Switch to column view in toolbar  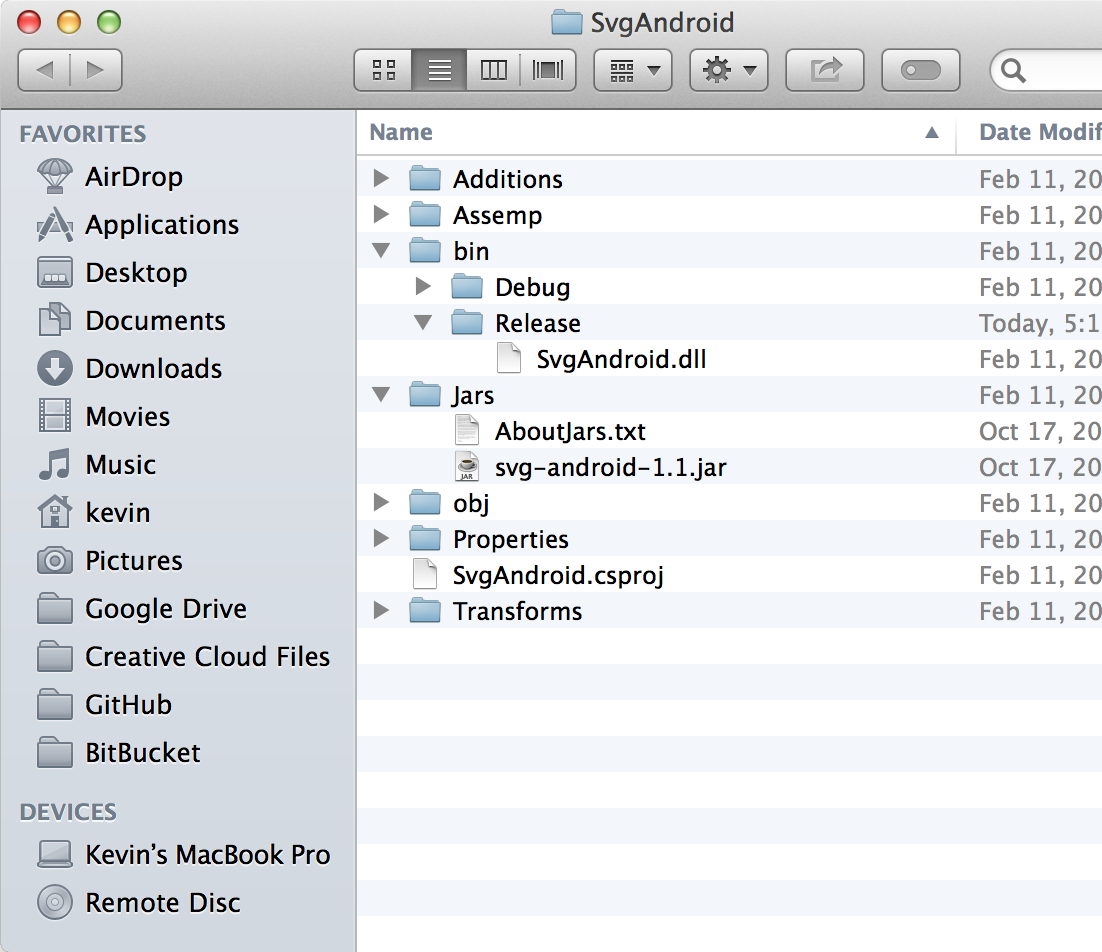(x=494, y=70)
